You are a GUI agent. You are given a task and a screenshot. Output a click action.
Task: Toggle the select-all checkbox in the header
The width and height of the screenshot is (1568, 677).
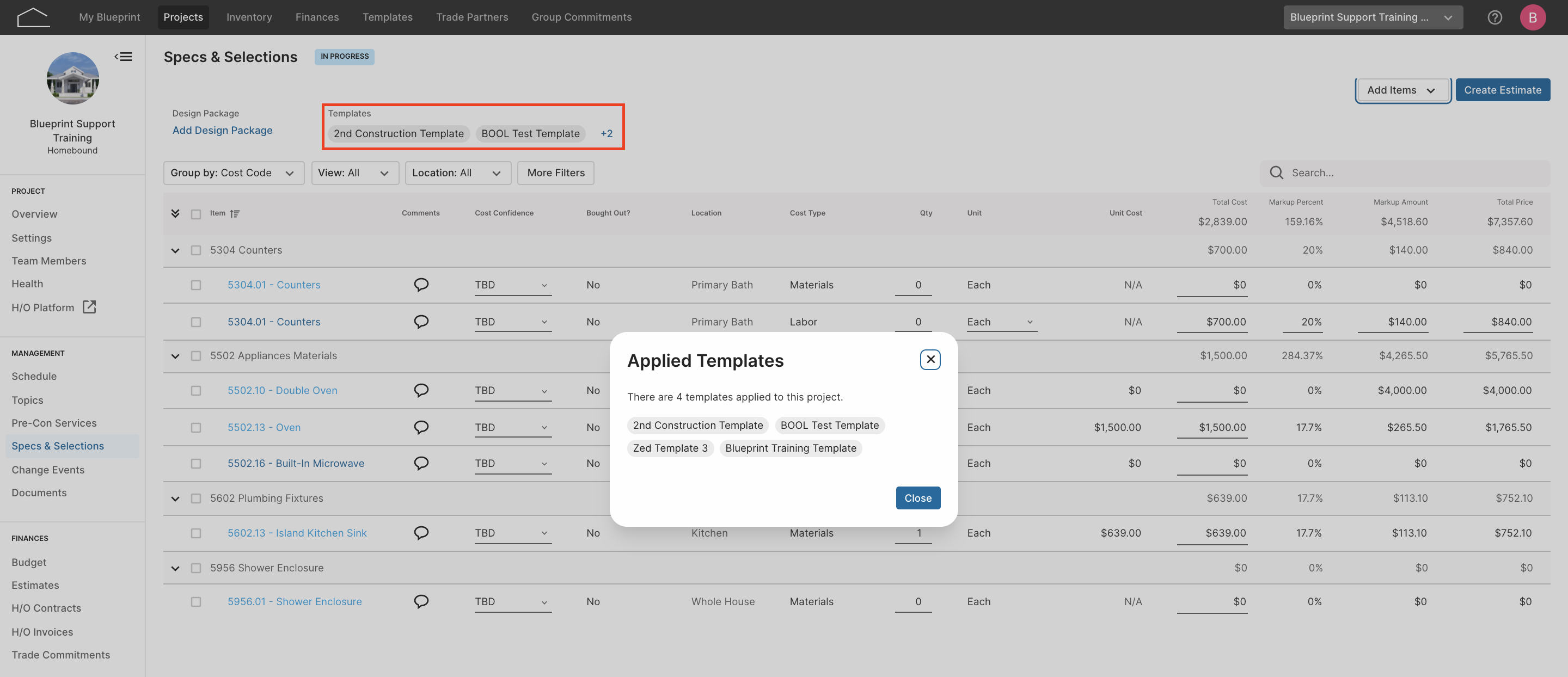(196, 214)
